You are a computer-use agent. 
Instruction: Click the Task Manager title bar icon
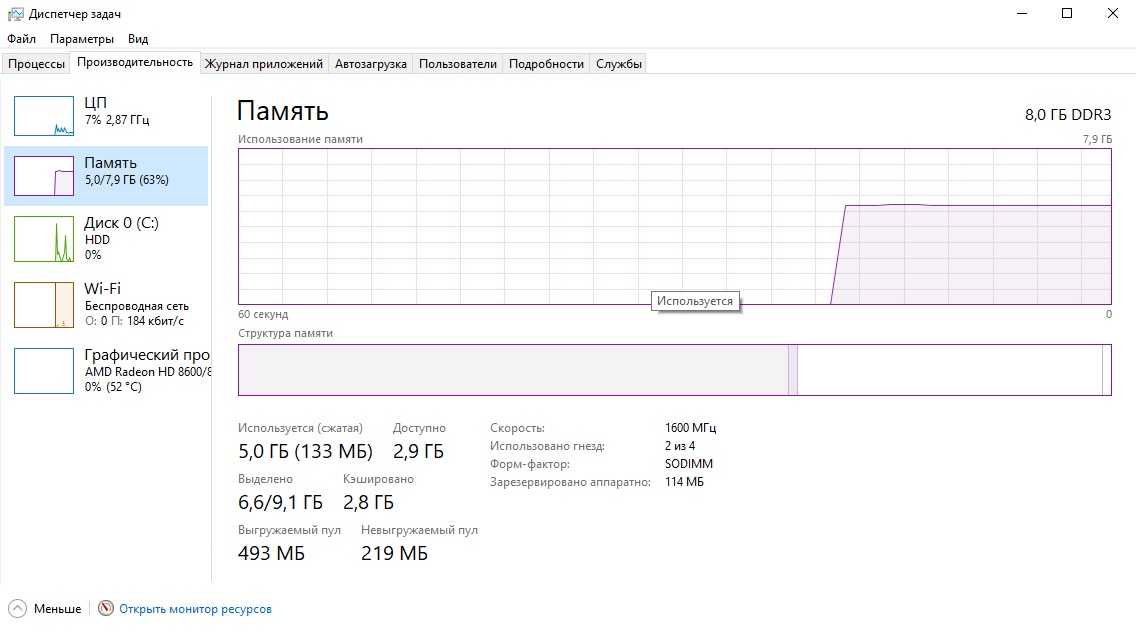15,14
